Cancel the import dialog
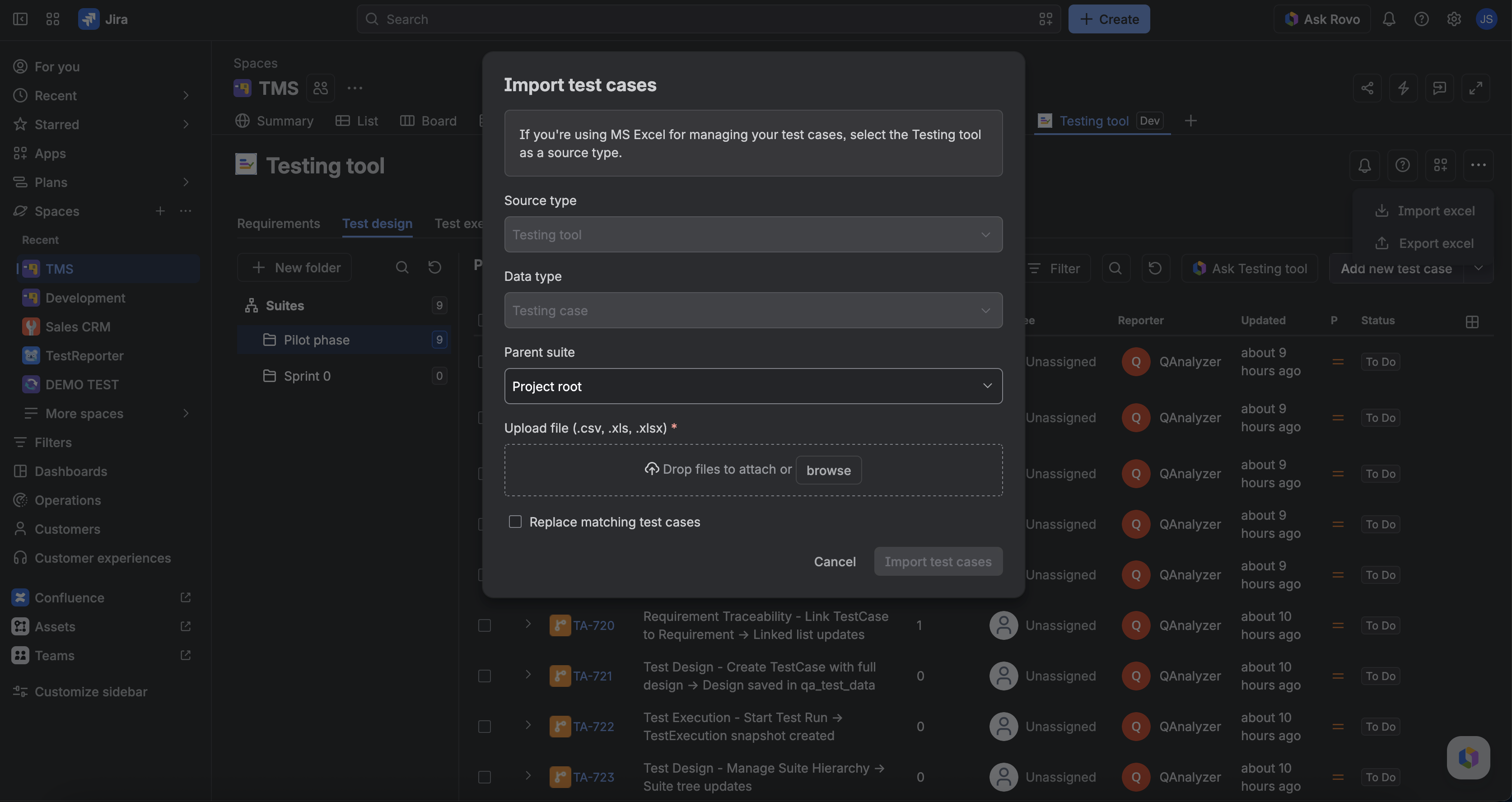Image resolution: width=1512 pixels, height=802 pixels. pyautogui.click(x=835, y=561)
